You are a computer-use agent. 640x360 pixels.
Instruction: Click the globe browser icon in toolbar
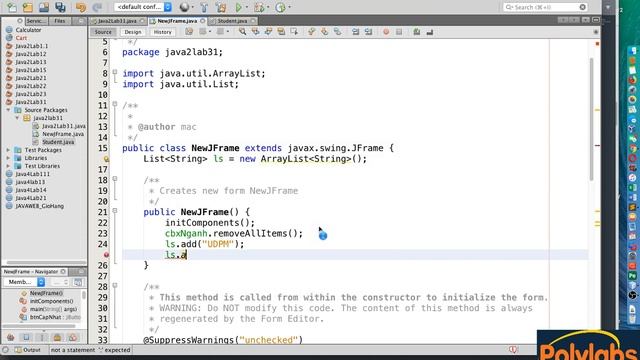point(184,7)
